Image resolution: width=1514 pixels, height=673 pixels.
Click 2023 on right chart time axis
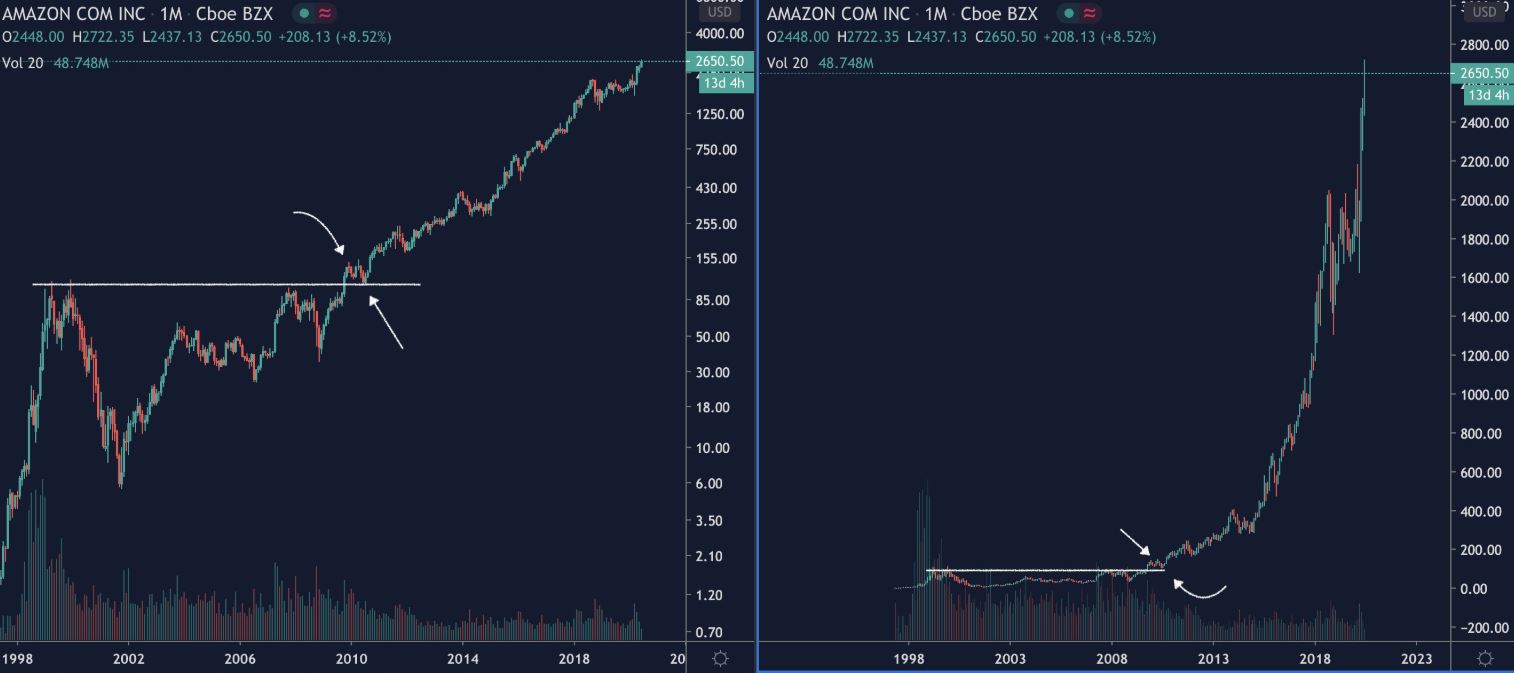[1417, 659]
